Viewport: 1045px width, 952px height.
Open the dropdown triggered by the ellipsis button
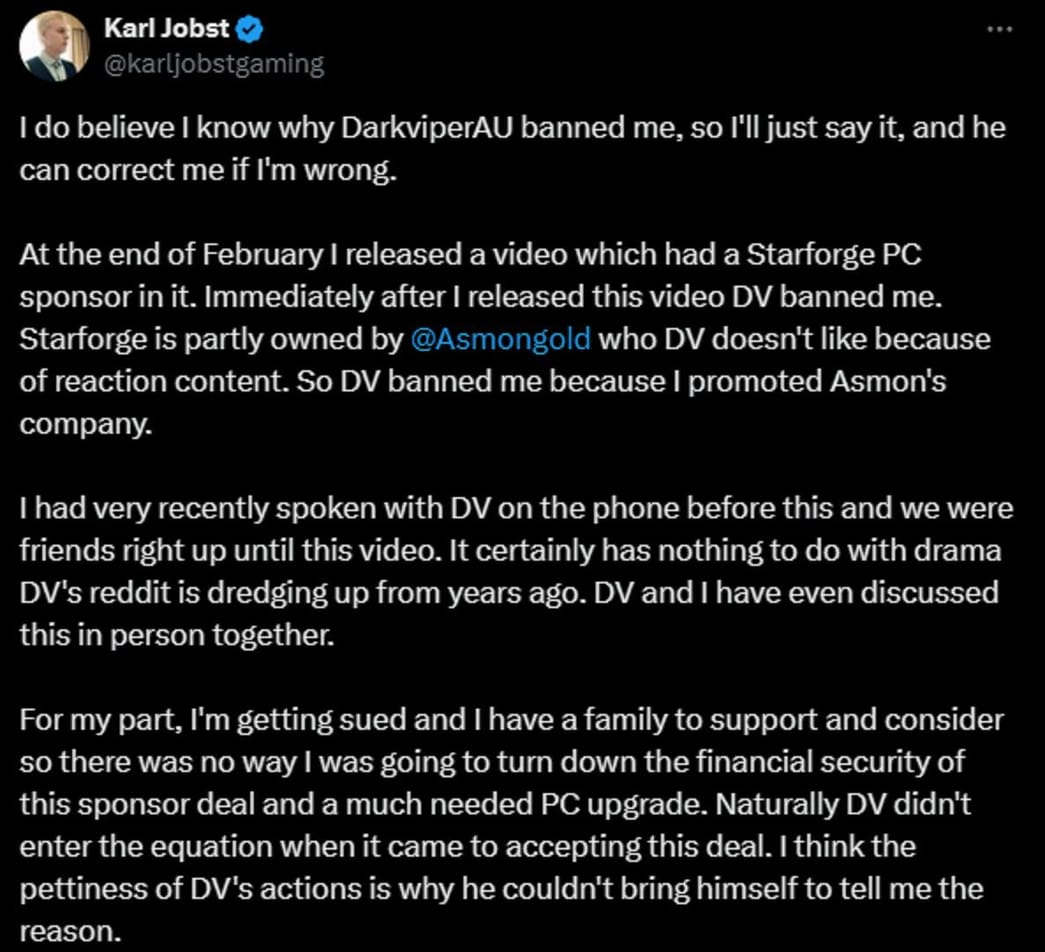999,30
